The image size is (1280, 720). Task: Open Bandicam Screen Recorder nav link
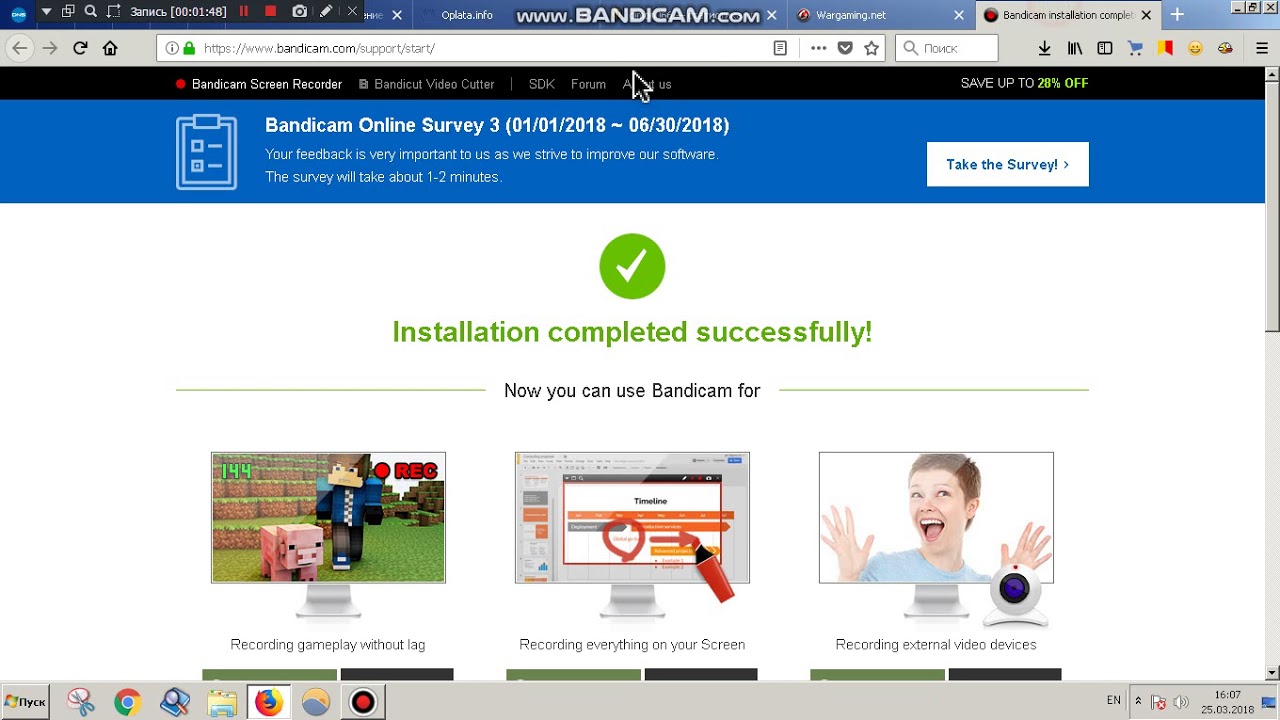(x=259, y=84)
